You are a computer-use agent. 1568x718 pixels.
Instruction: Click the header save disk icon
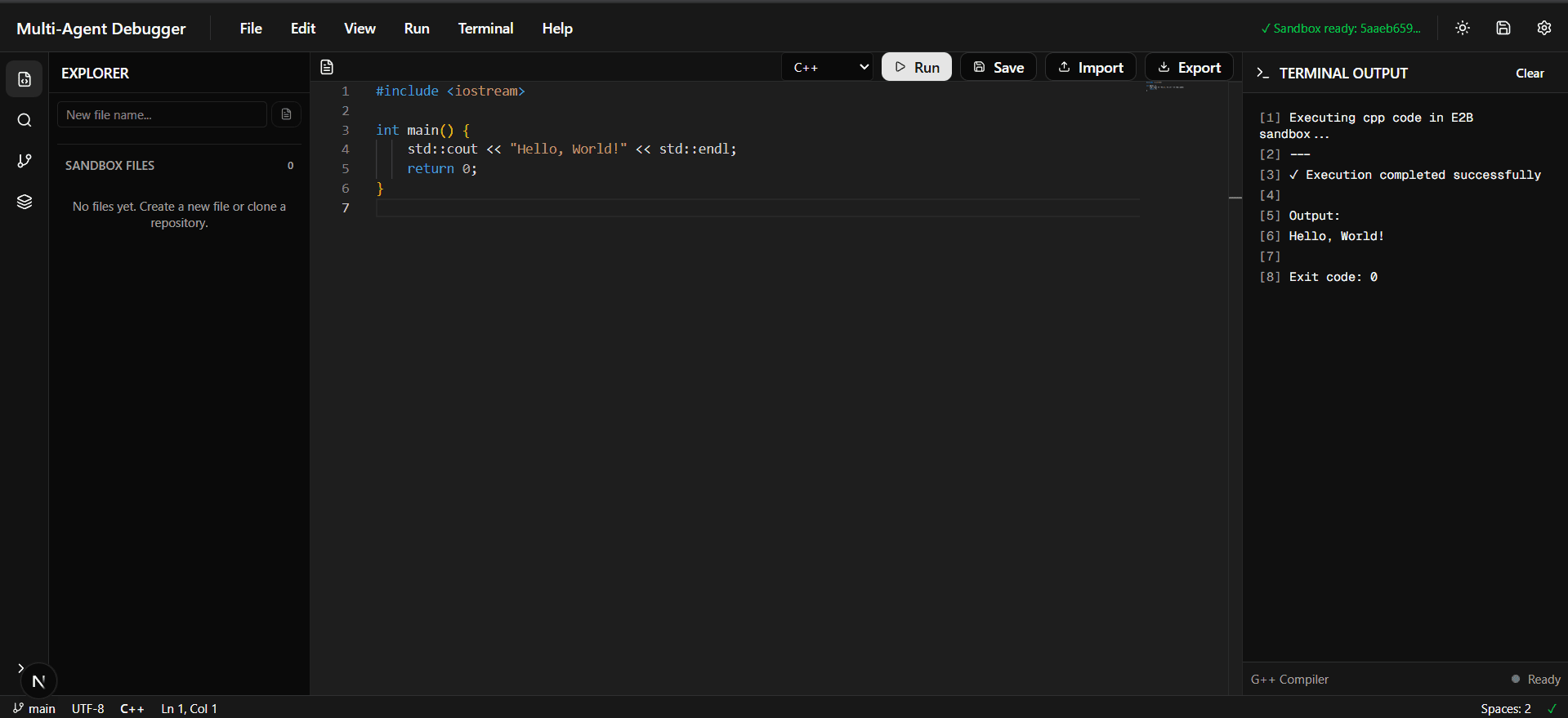[1503, 28]
